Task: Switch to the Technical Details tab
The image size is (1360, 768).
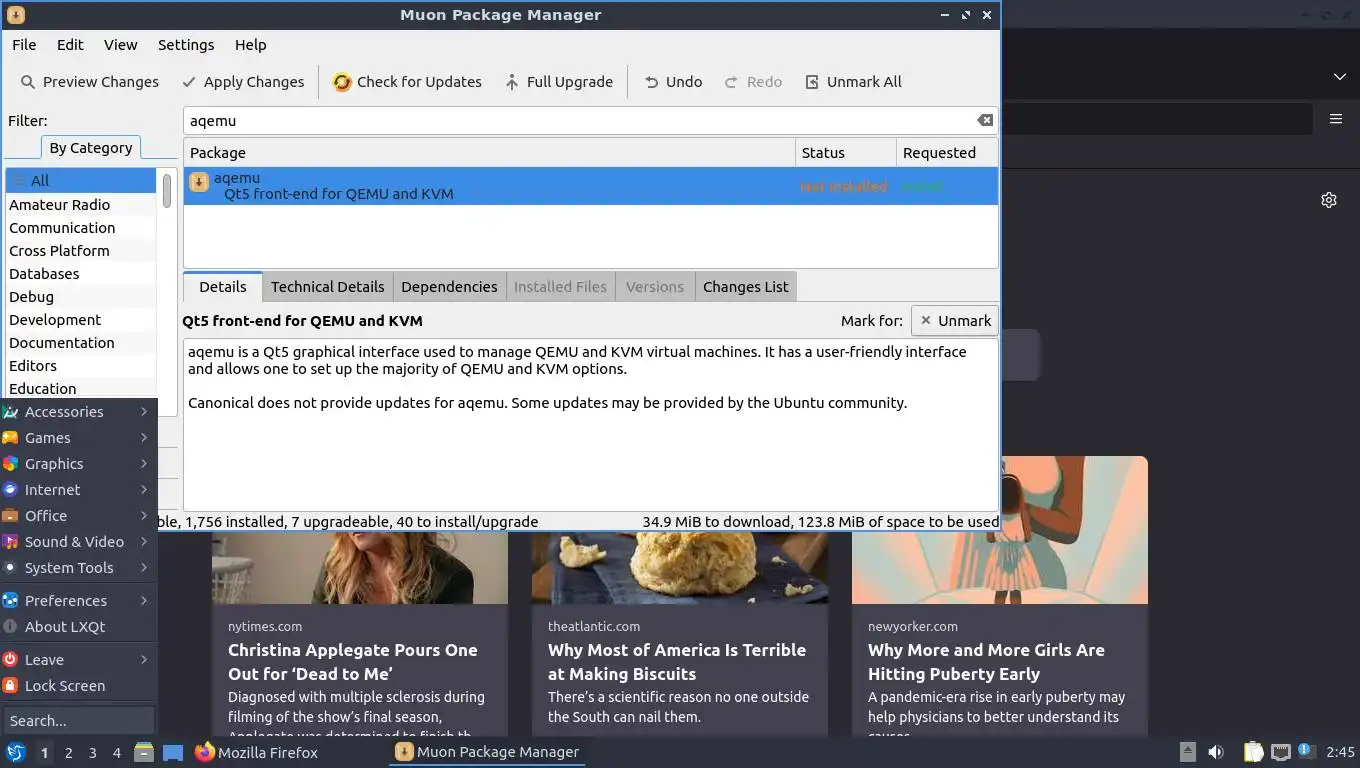Action: point(327,287)
